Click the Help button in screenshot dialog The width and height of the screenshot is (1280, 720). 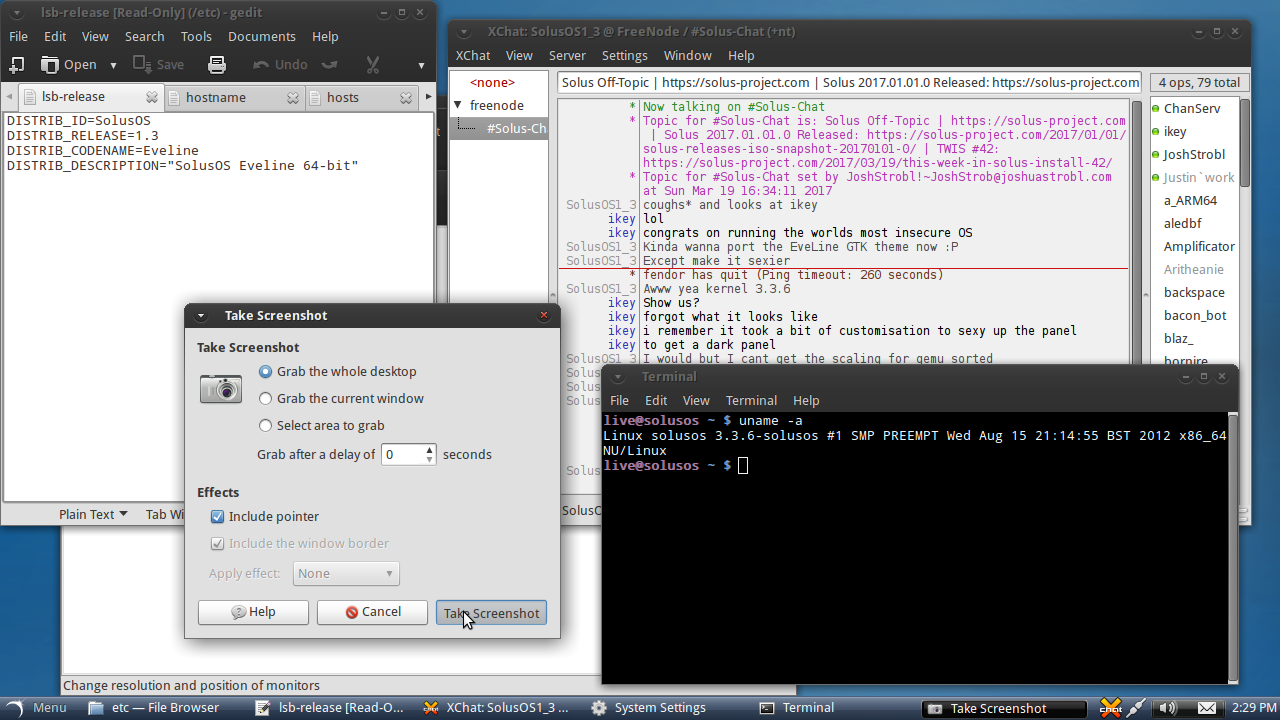[x=253, y=612]
